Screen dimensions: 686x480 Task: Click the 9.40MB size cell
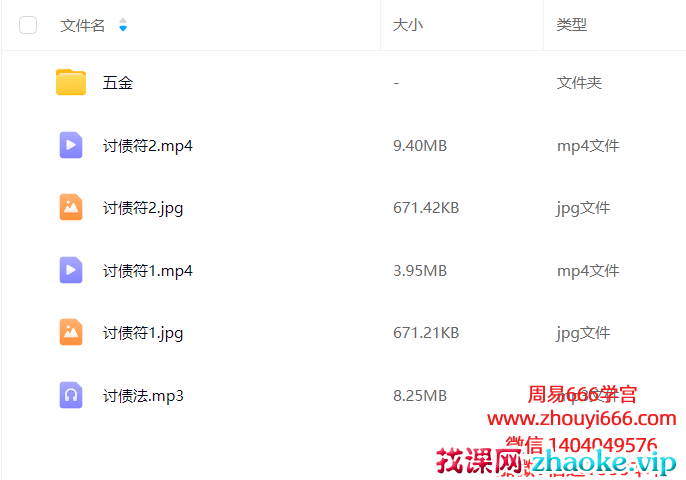point(420,146)
